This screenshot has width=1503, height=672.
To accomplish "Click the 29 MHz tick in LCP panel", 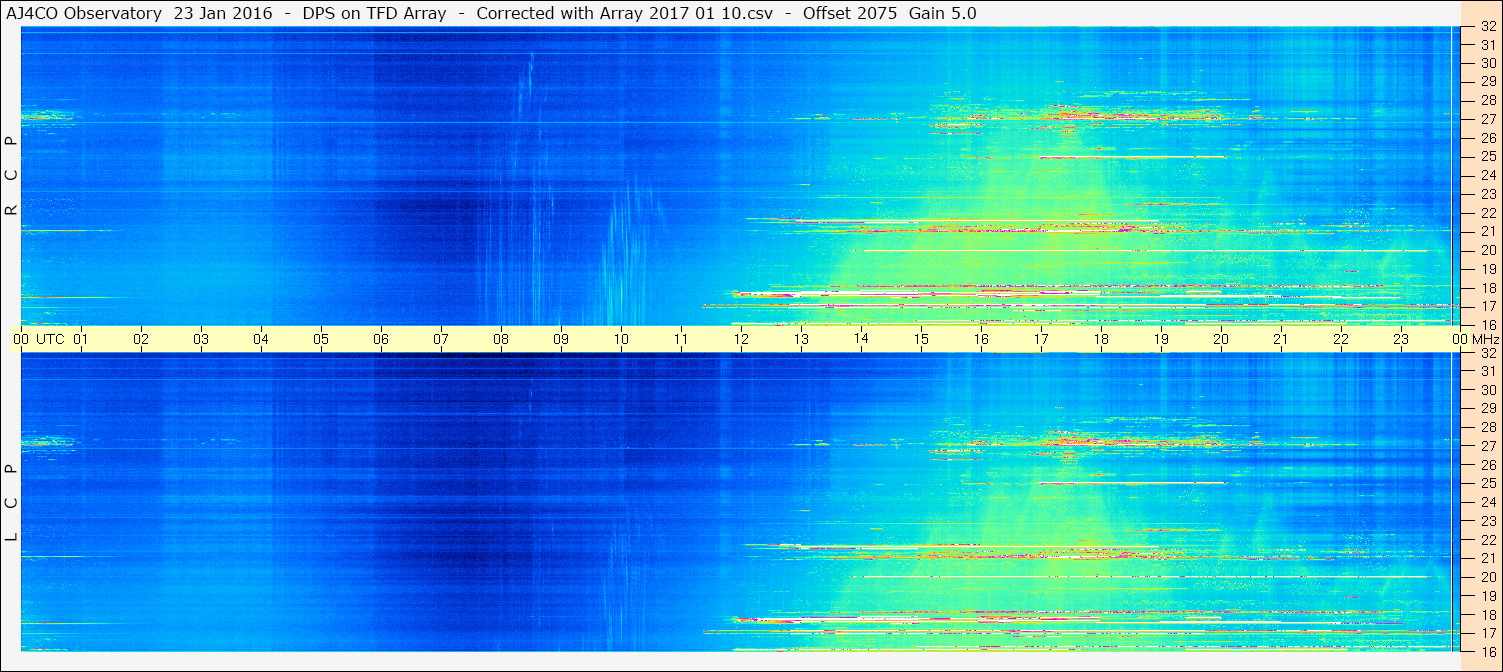I will [x=1487, y=409].
